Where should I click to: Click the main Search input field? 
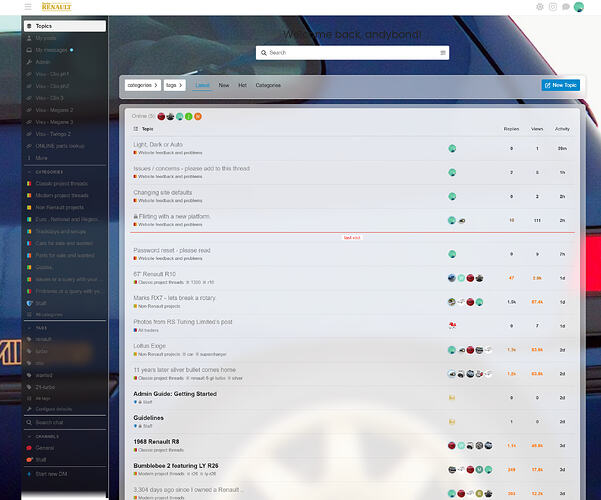353,53
